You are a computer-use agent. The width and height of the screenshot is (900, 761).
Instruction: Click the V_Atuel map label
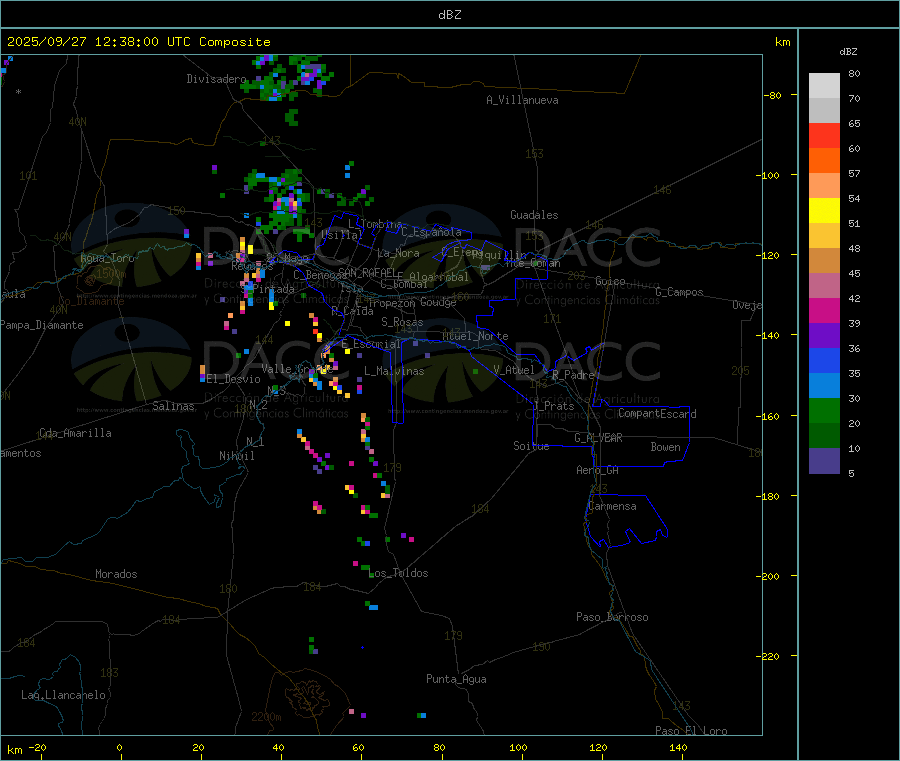tap(514, 370)
